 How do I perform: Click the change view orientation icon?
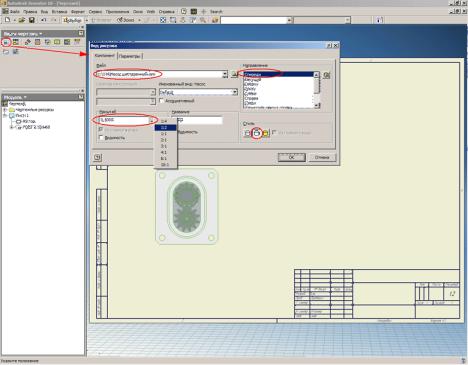(x=327, y=75)
